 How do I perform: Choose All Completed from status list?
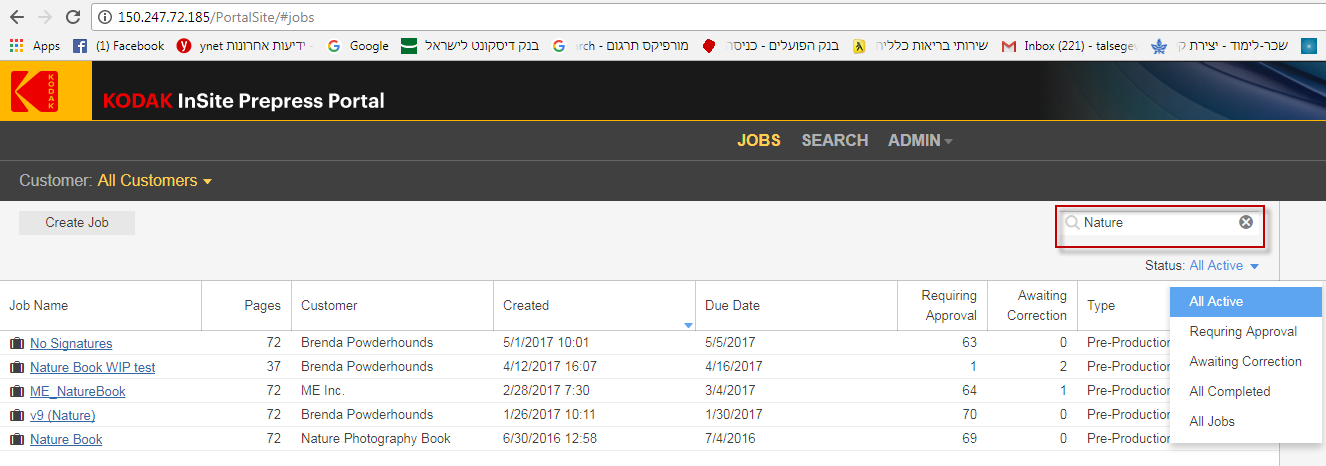tap(1229, 391)
